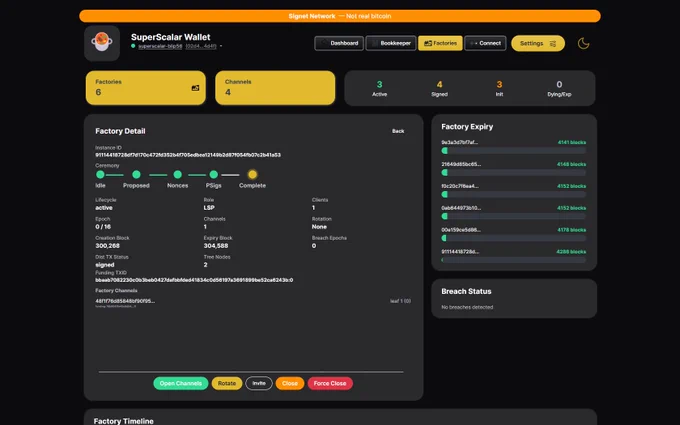The image size is (680, 425).
Task: Click the Invite button
Action: (x=259, y=383)
